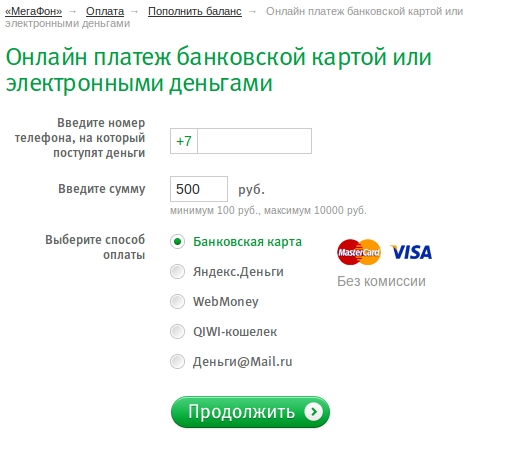Click the +7 country code prefix
Image resolution: width=505 pixels, height=456 pixels.
point(184,141)
